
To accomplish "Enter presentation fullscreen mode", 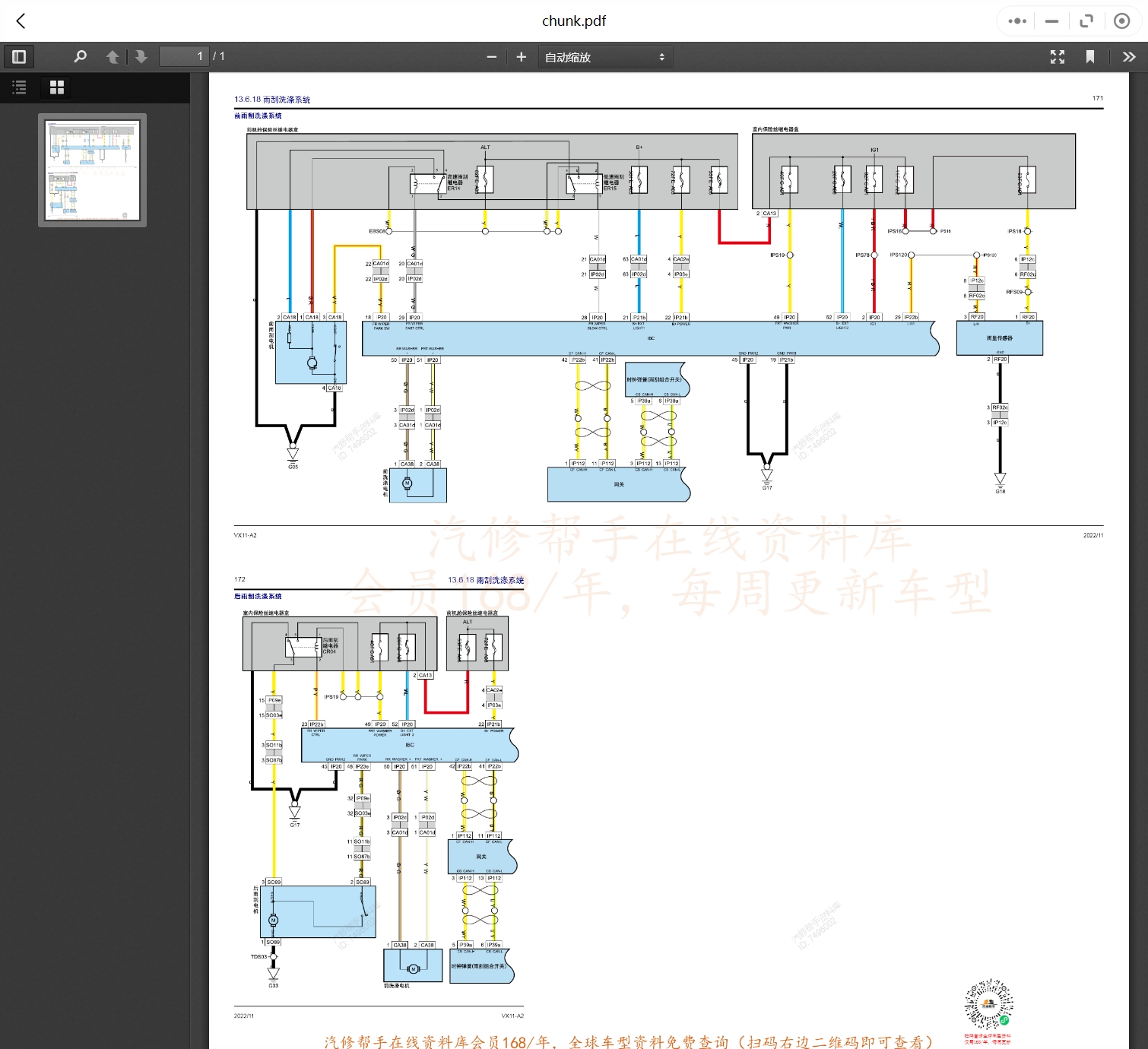I will click(1057, 57).
